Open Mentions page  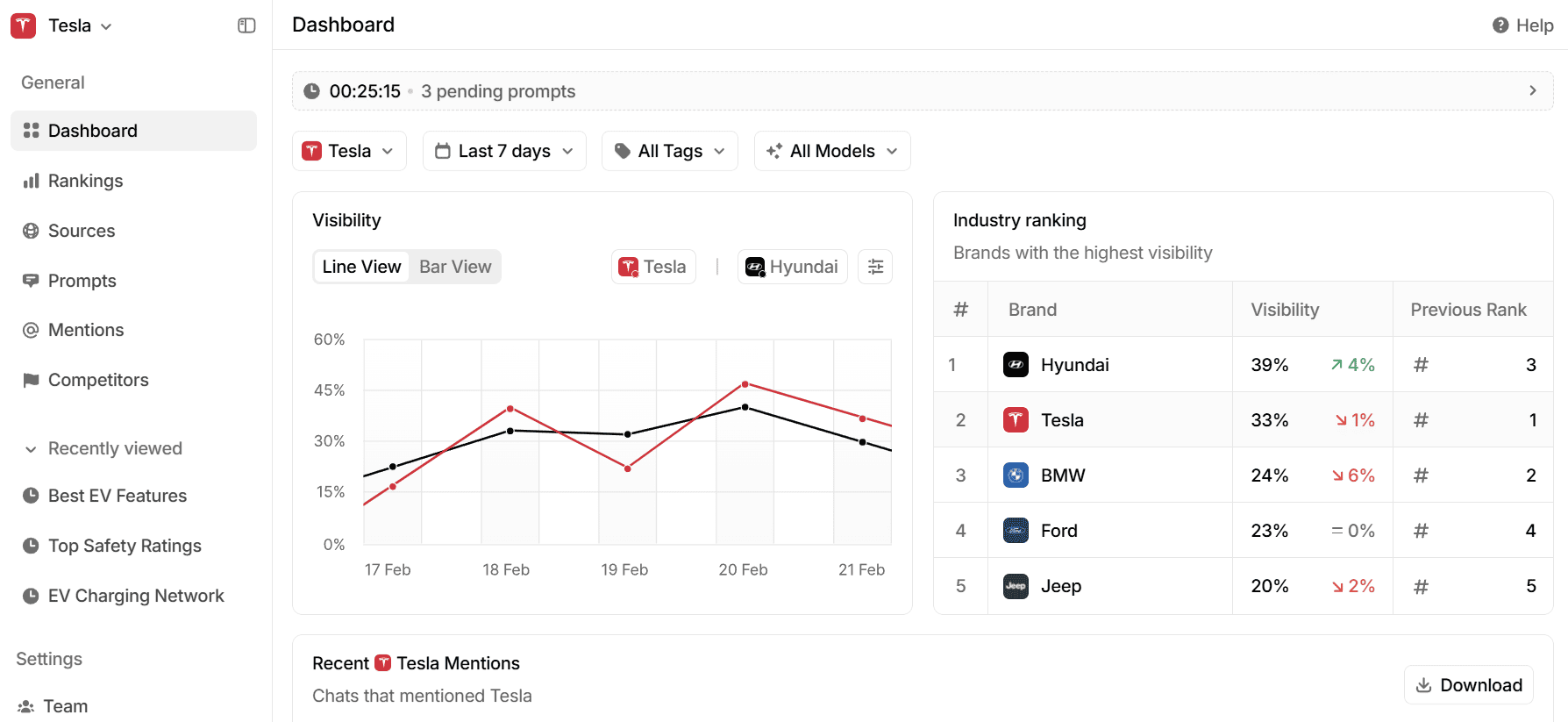click(133, 330)
